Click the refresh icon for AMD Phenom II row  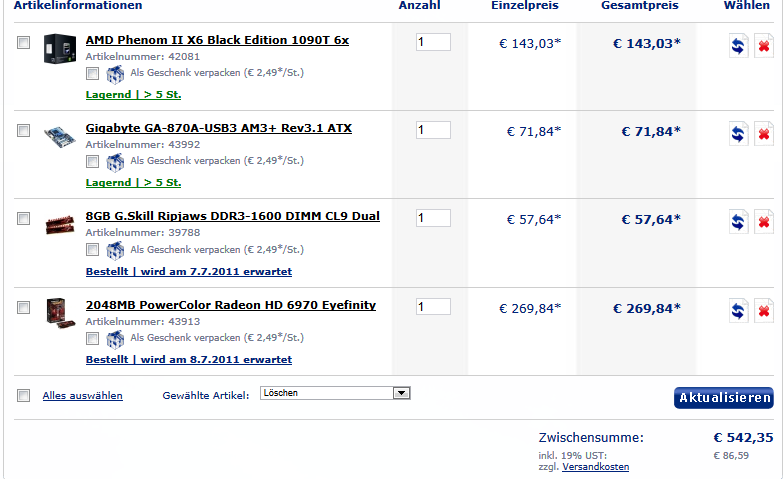(738, 46)
